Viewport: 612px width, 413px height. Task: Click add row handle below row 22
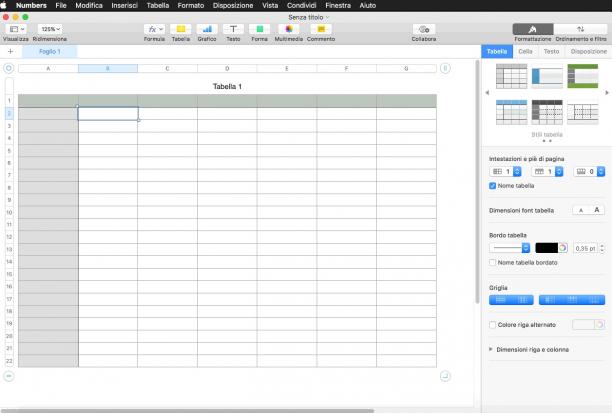[9, 376]
